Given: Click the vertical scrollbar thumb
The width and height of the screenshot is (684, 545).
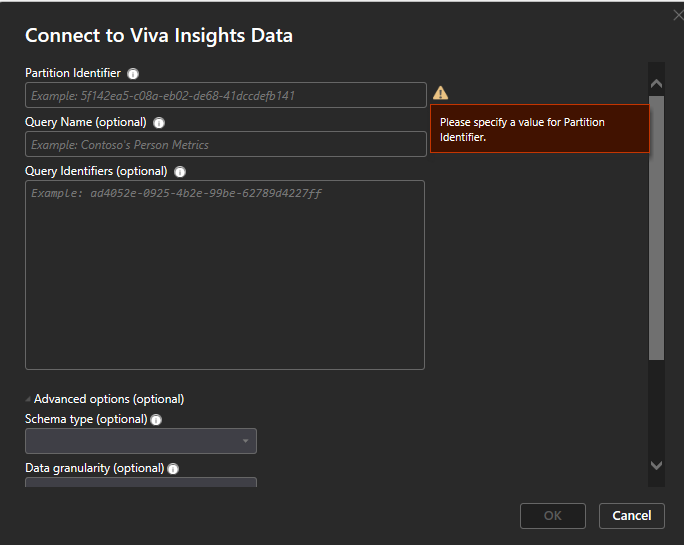Looking at the screenshot, I should [x=656, y=228].
